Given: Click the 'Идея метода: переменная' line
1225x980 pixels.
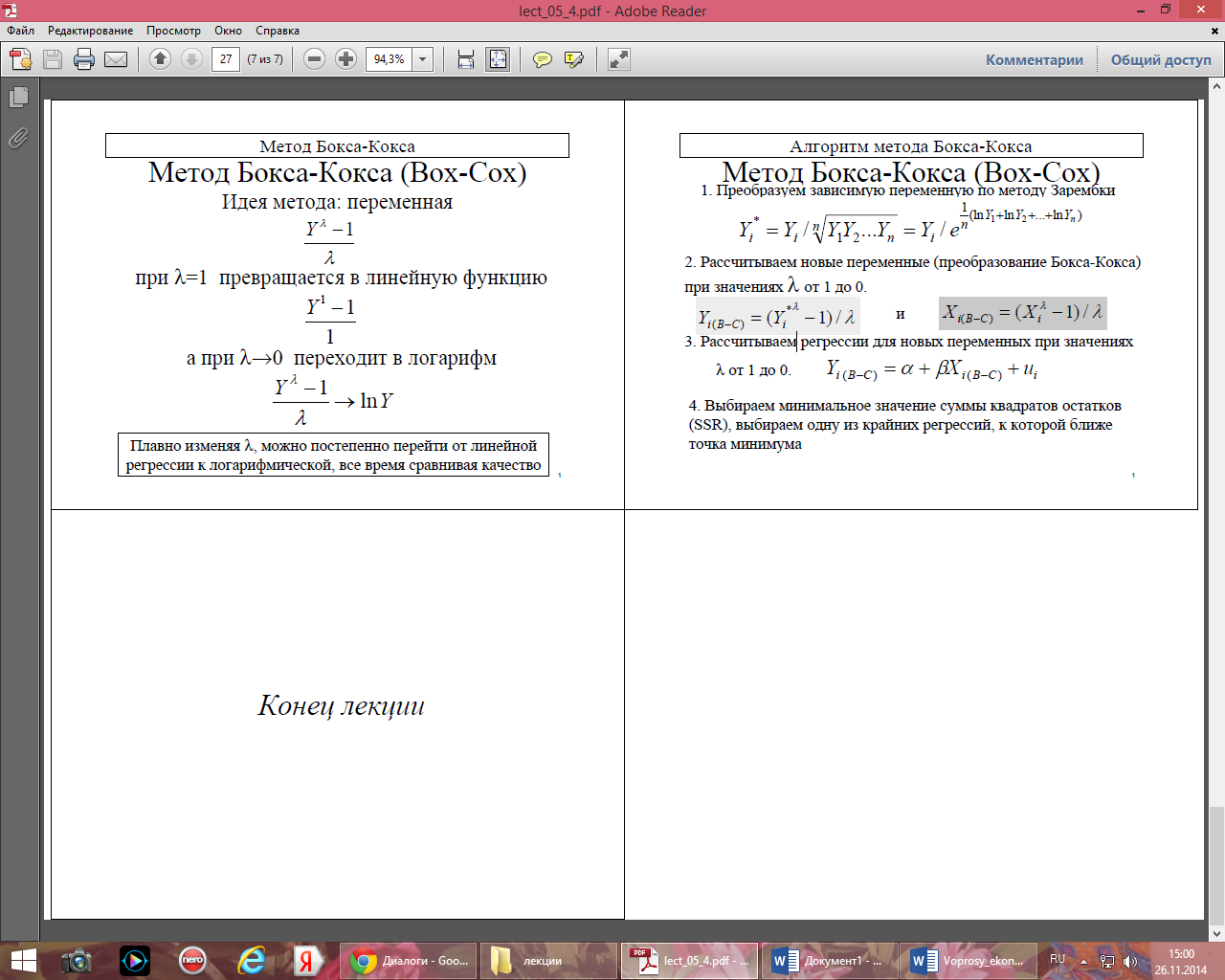Looking at the screenshot, I should tap(337, 202).
